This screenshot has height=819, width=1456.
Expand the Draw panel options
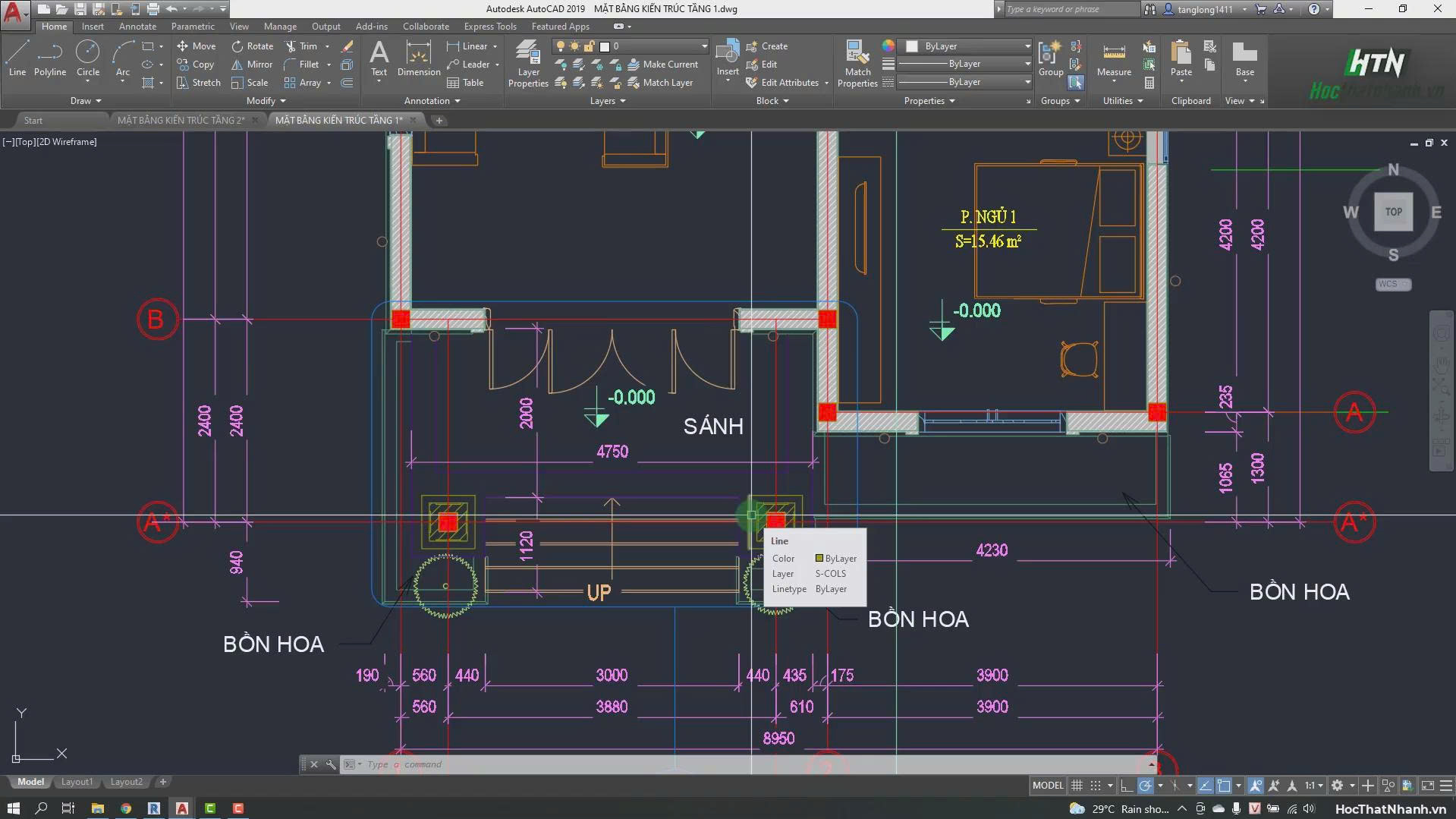pyautogui.click(x=86, y=101)
